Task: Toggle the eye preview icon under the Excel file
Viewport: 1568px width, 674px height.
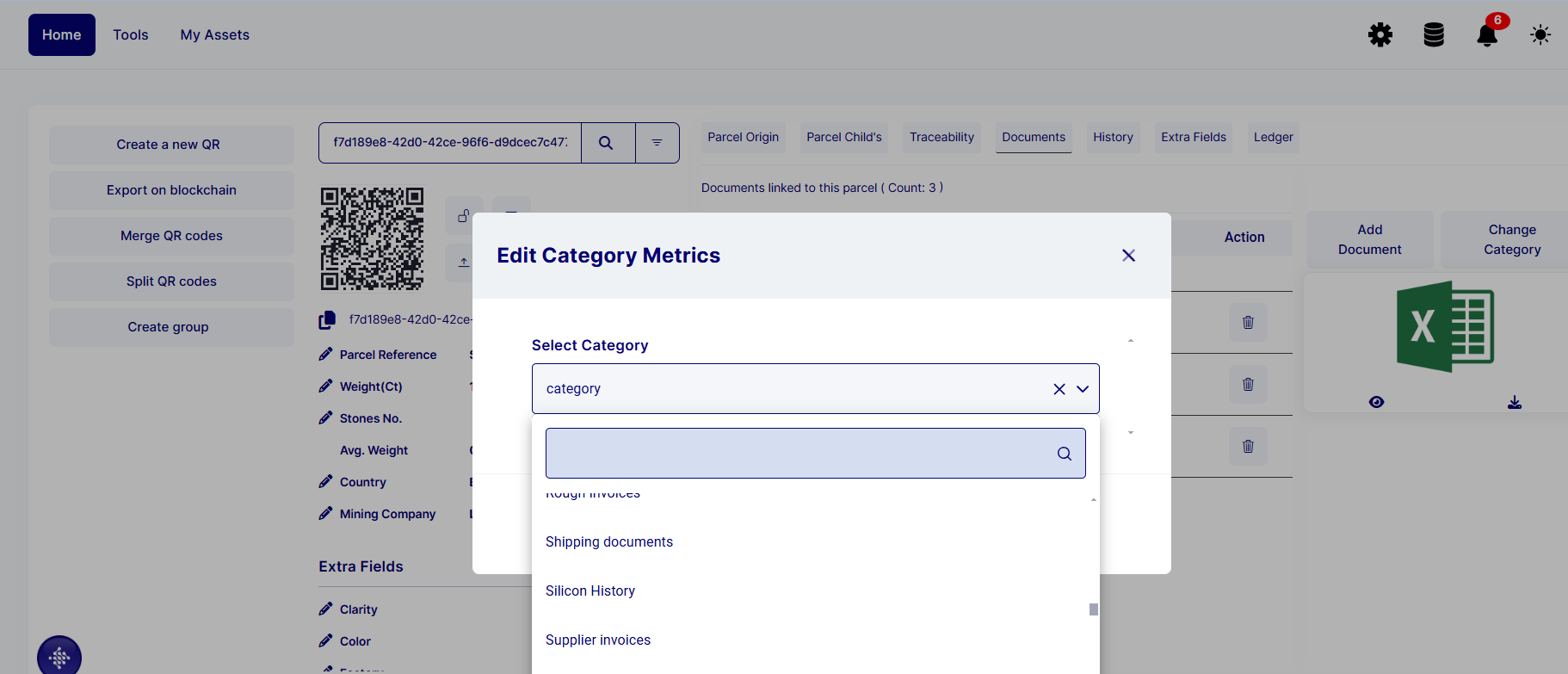Action: [x=1377, y=402]
